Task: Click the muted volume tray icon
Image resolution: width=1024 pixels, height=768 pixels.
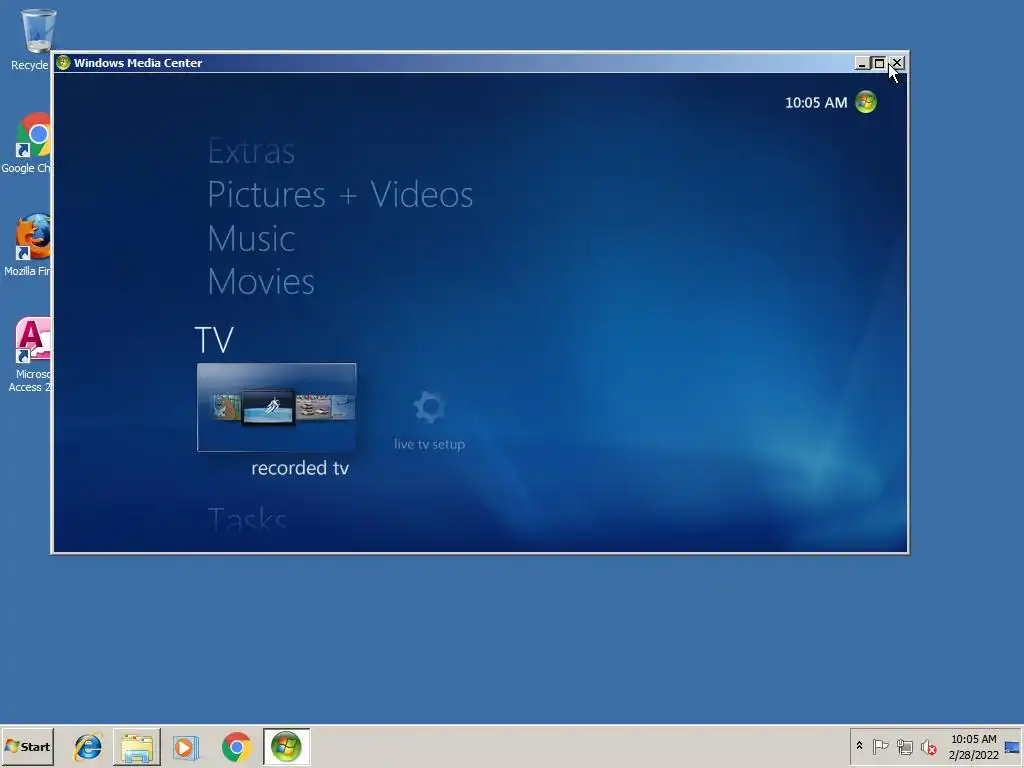Action: [x=929, y=746]
